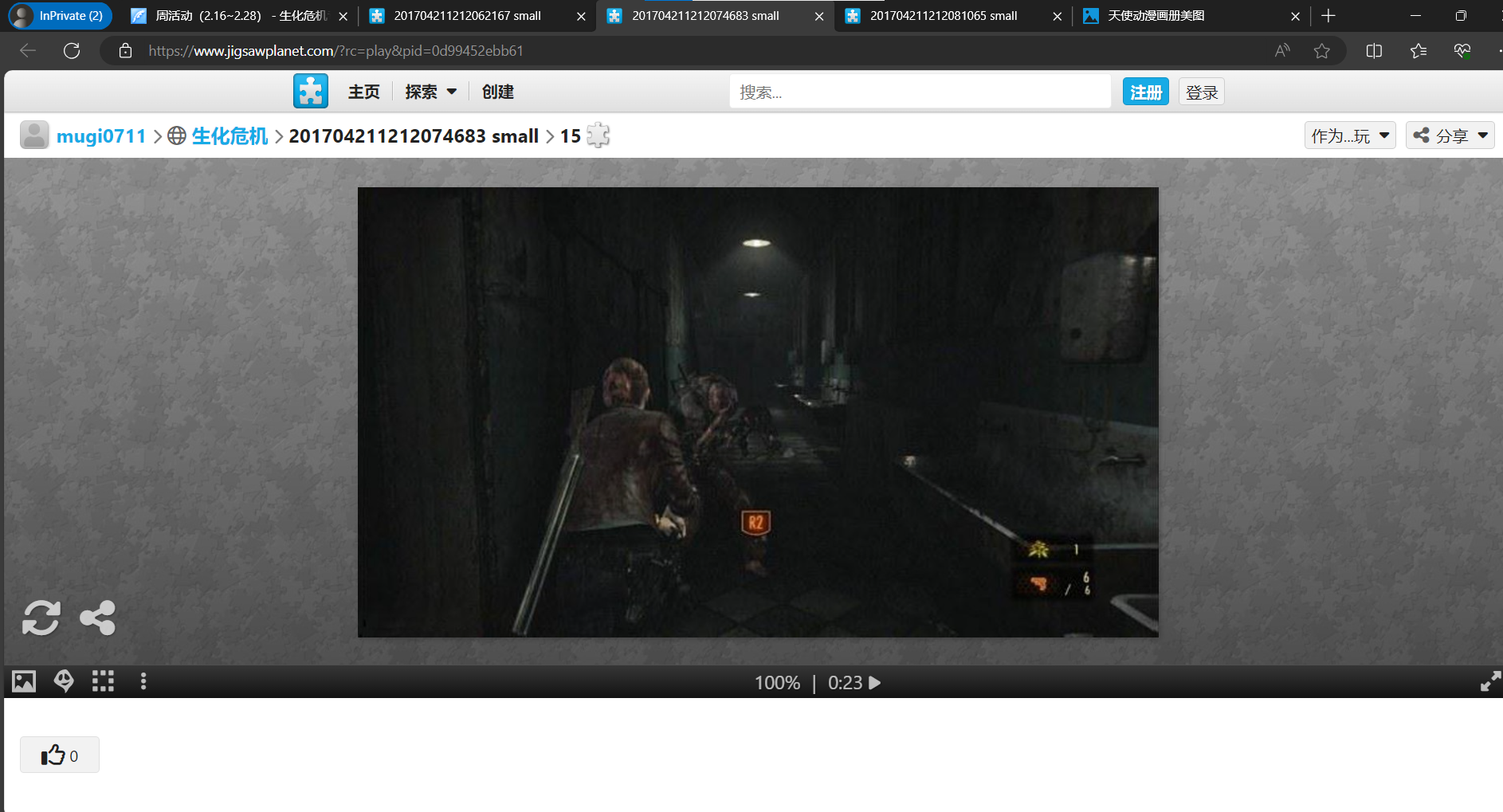Expand the 分享 share dropdown
1503x812 pixels.
pyautogui.click(x=1450, y=135)
